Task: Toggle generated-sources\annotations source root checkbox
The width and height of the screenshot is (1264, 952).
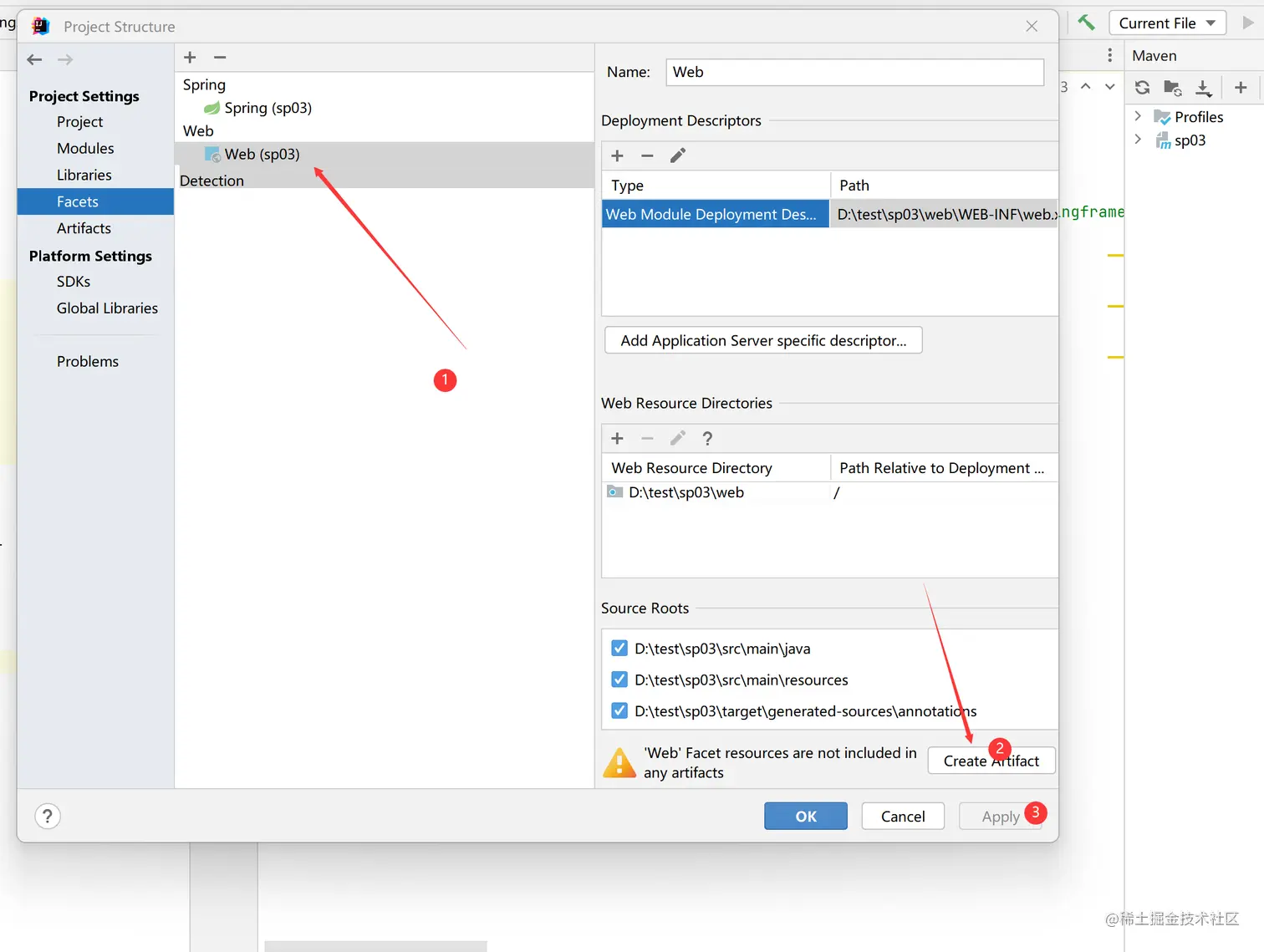Action: (x=619, y=710)
